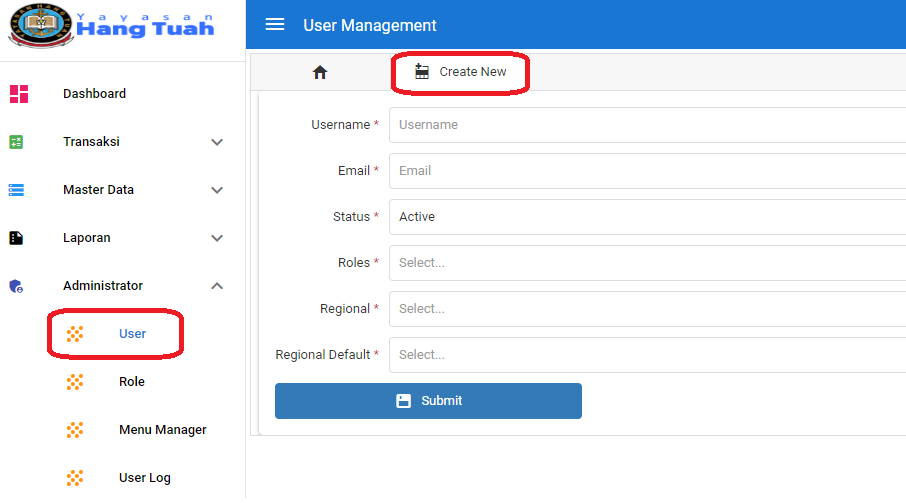Expand the Master Data chevron
The image size is (906, 503).
(x=217, y=190)
